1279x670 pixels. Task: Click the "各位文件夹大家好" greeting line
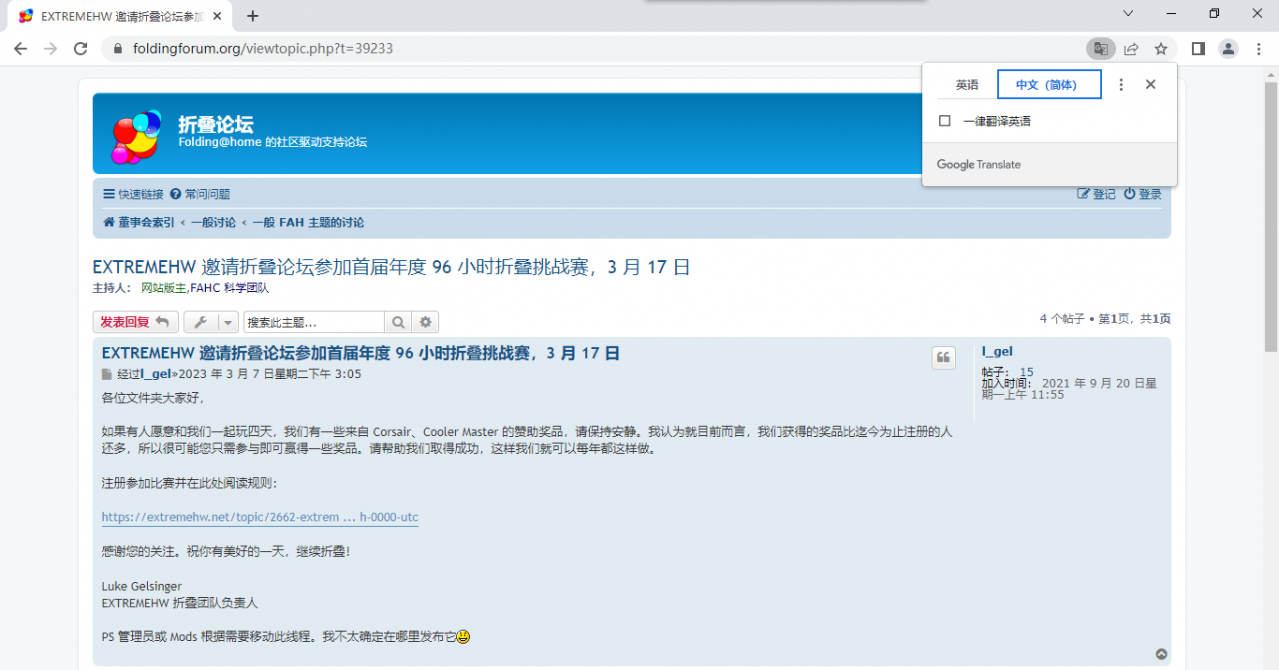tap(153, 398)
